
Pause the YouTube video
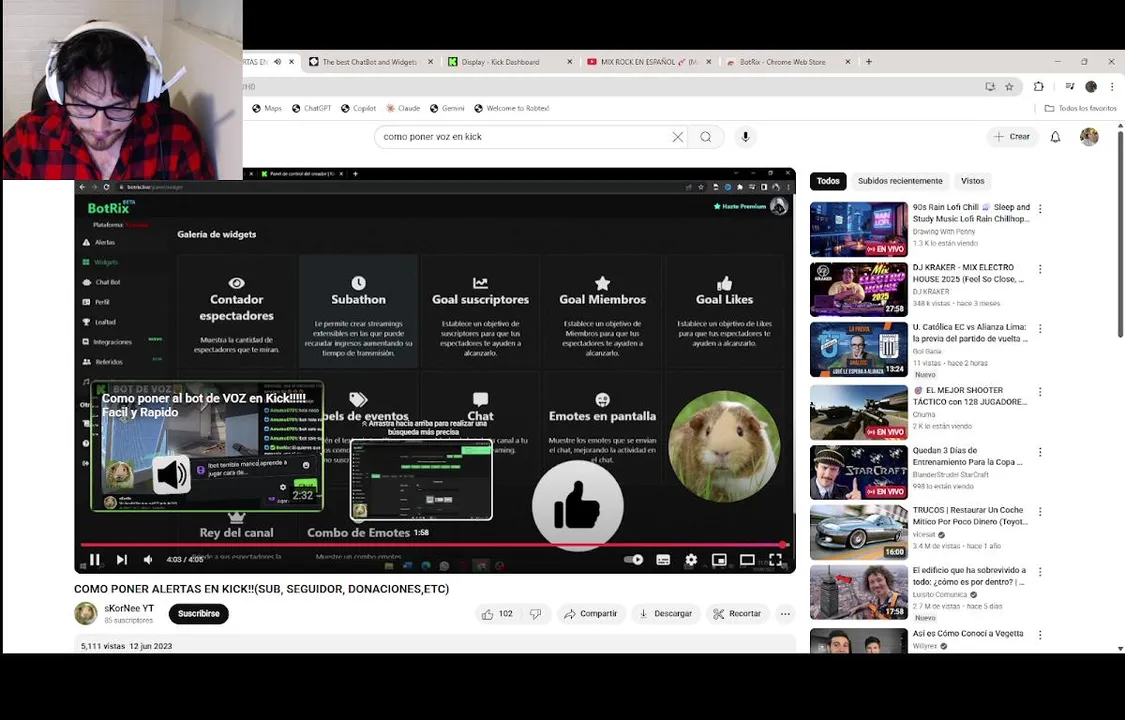click(x=95, y=559)
